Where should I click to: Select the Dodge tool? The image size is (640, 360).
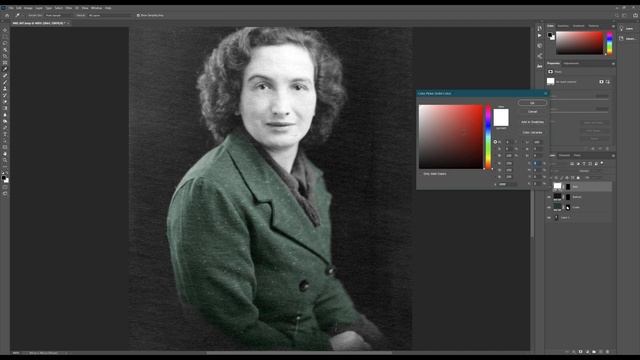click(x=5, y=122)
